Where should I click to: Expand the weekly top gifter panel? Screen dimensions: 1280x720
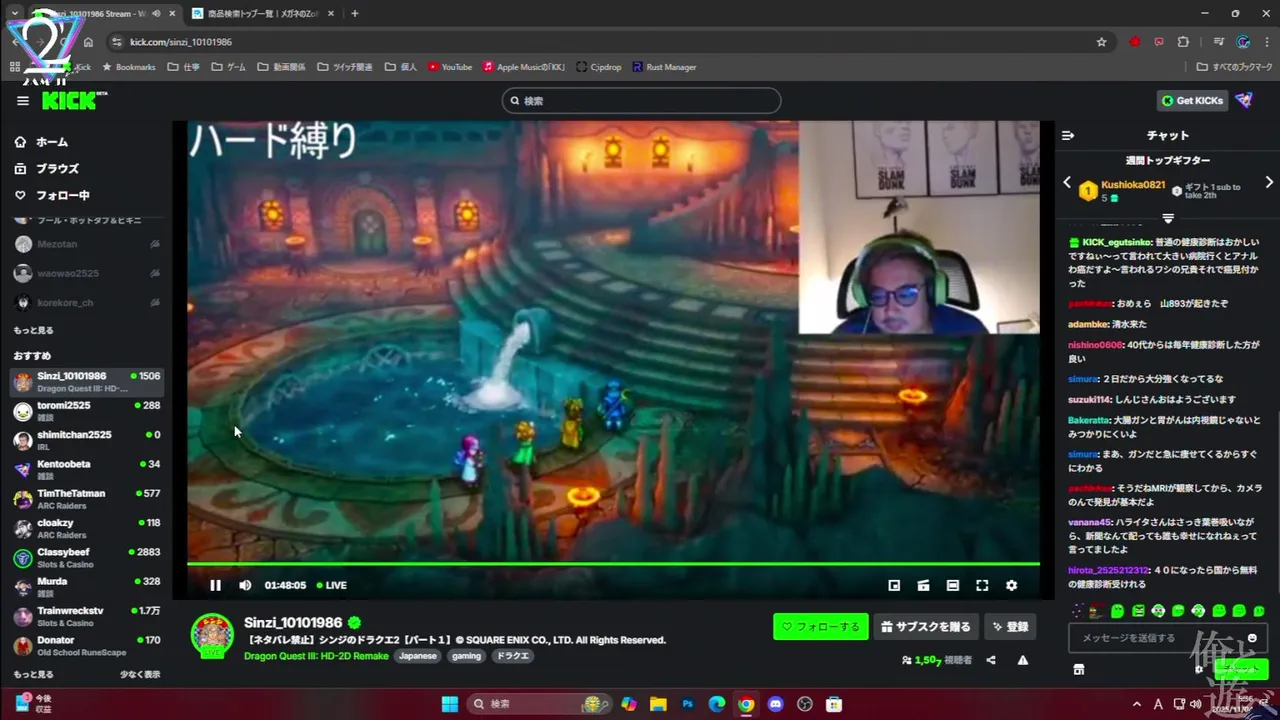pyautogui.click(x=1167, y=218)
